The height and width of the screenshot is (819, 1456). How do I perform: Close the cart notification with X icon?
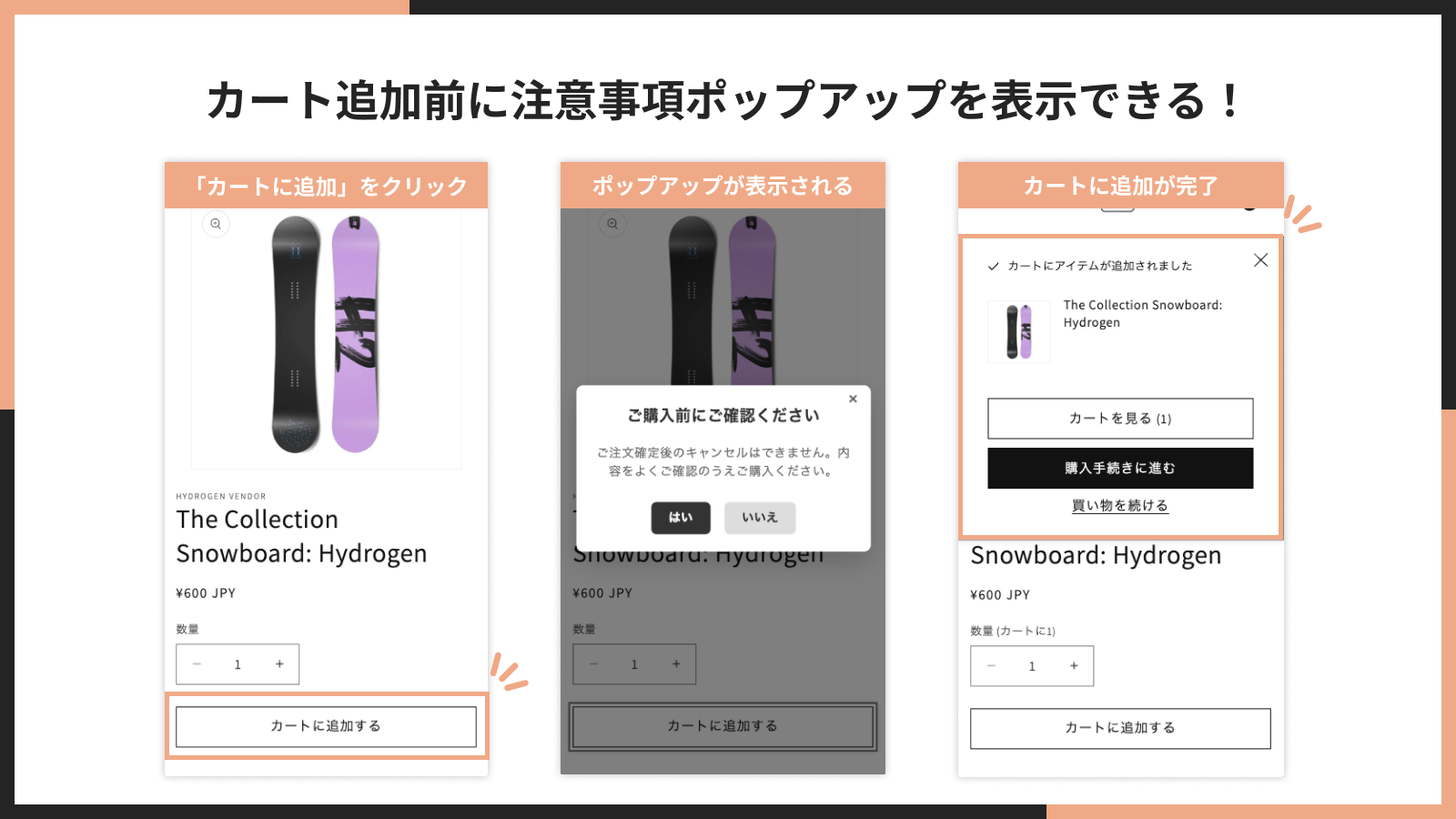point(1260,260)
